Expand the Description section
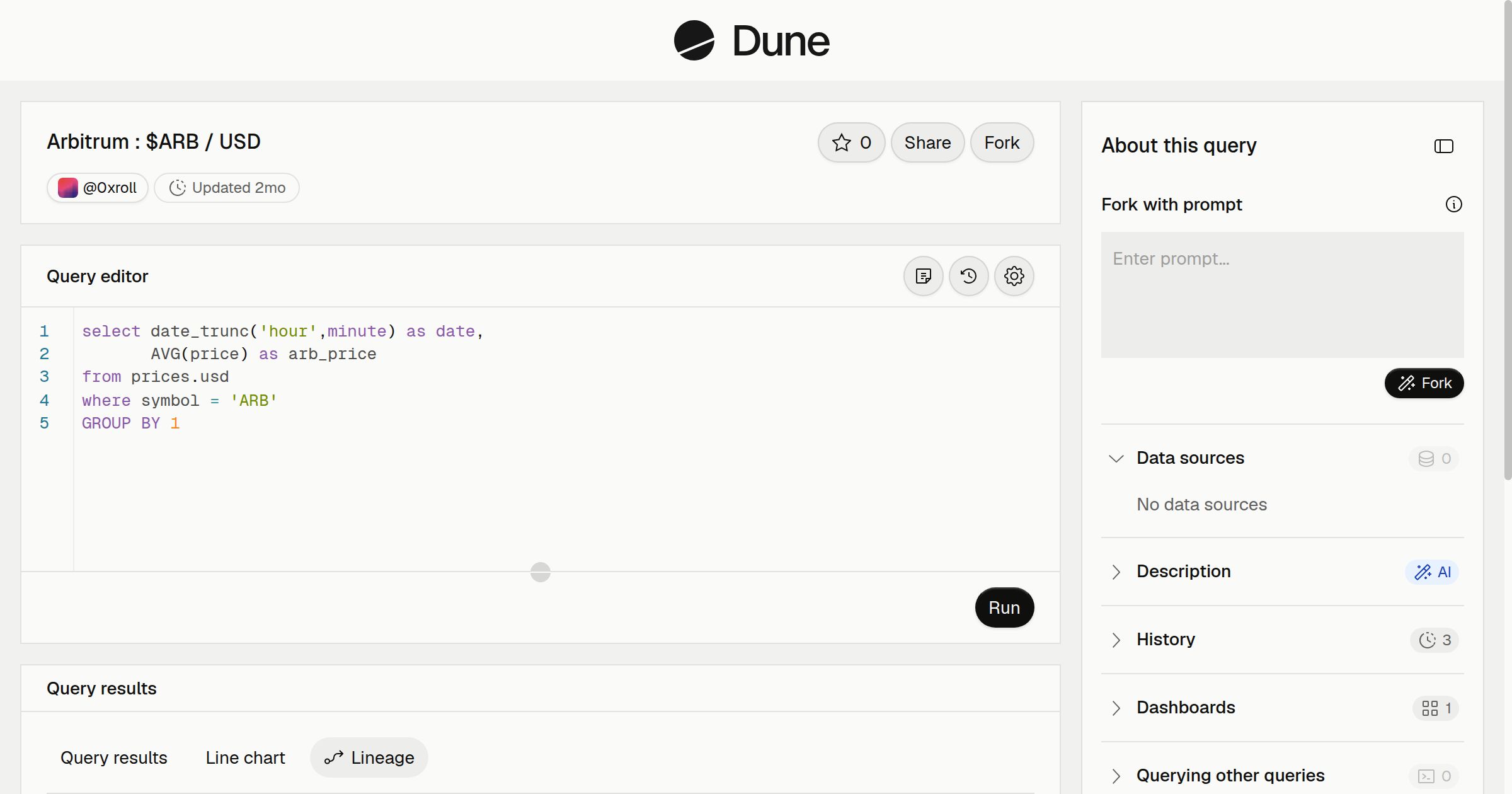Viewport: 1512px width, 794px height. pyautogui.click(x=1116, y=572)
